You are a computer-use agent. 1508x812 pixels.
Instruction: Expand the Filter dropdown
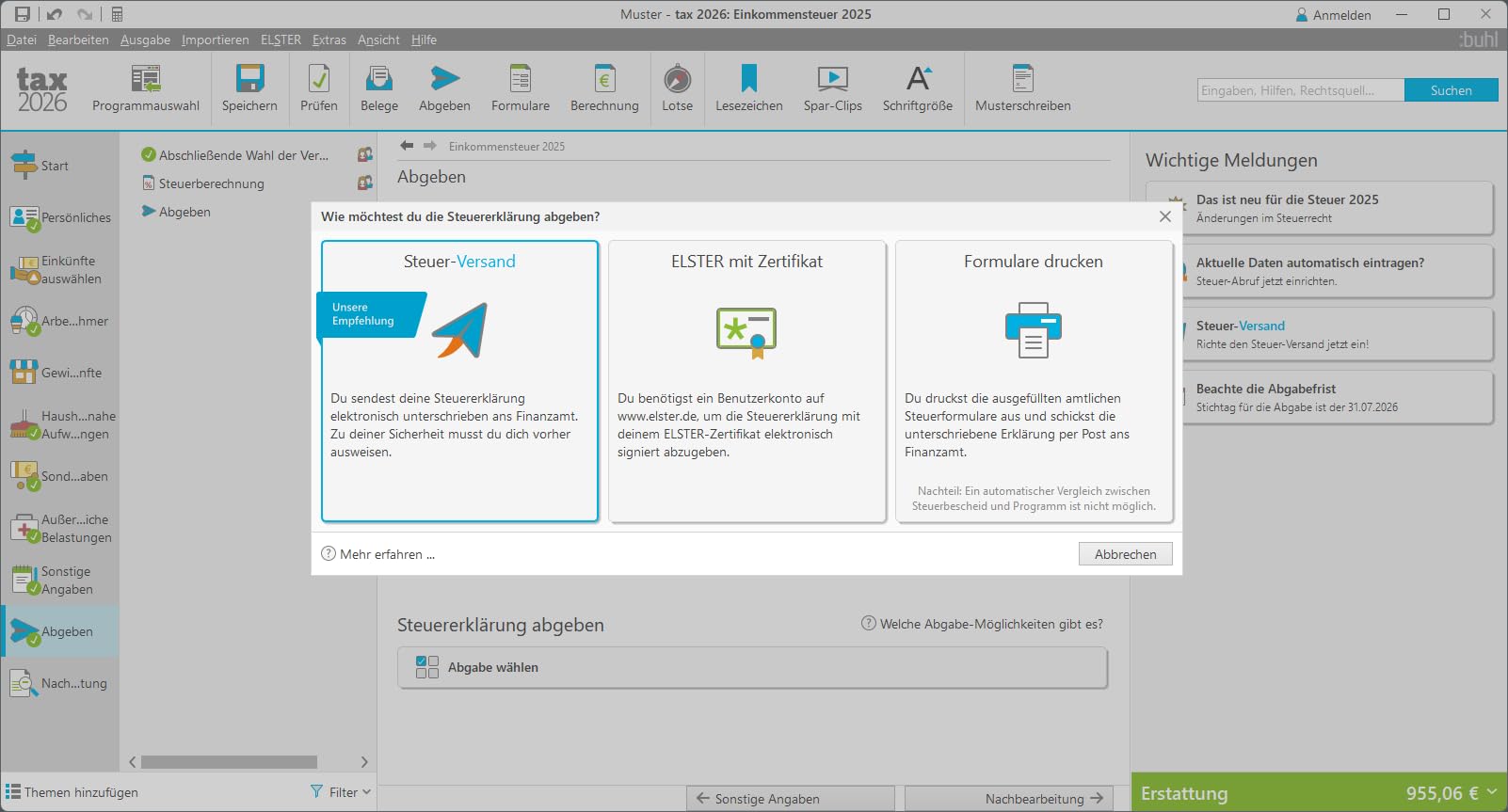(x=342, y=792)
